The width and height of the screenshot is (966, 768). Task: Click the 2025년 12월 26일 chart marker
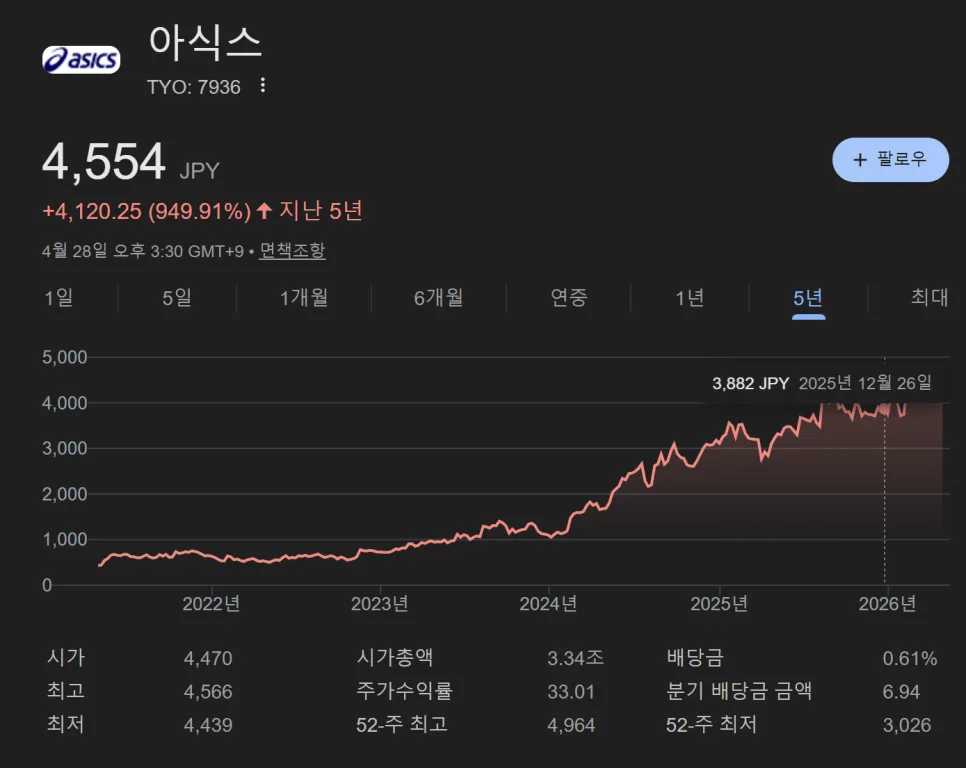point(885,409)
